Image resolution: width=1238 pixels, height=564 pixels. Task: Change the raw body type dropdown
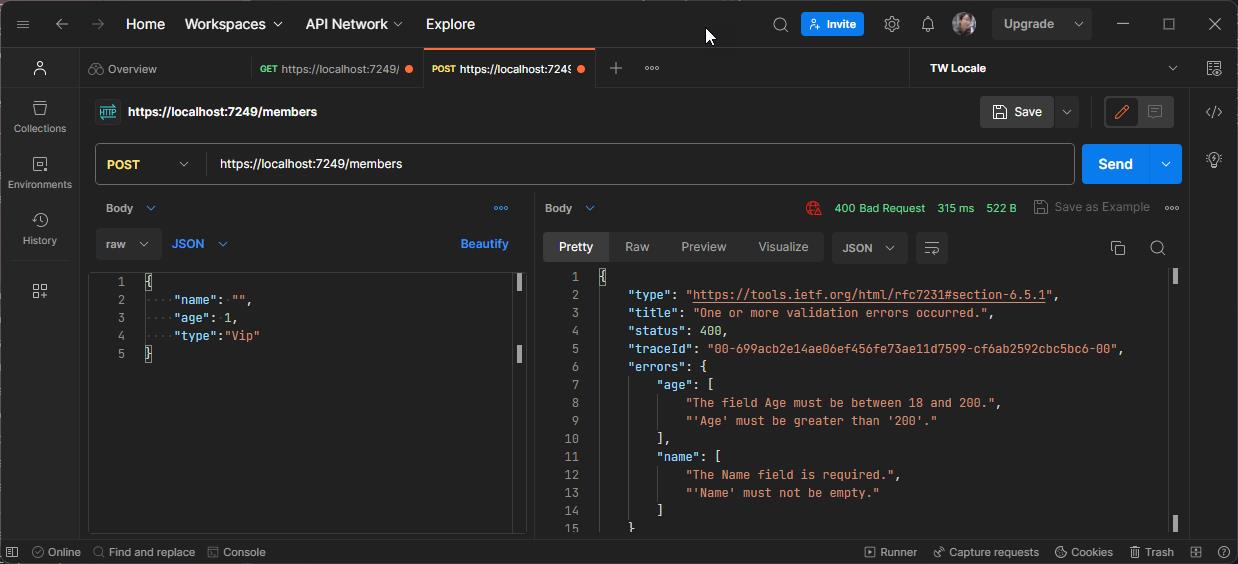pos(128,244)
